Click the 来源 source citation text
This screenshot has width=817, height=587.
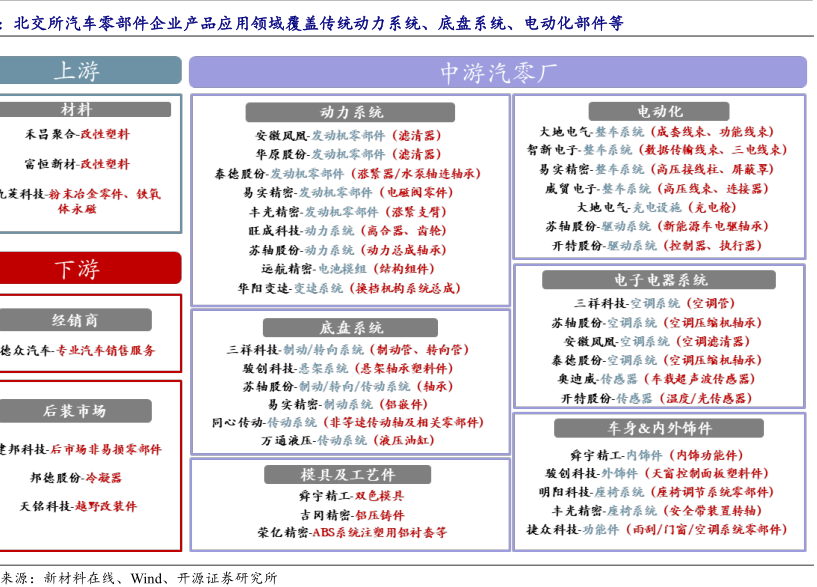pyautogui.click(x=138, y=577)
